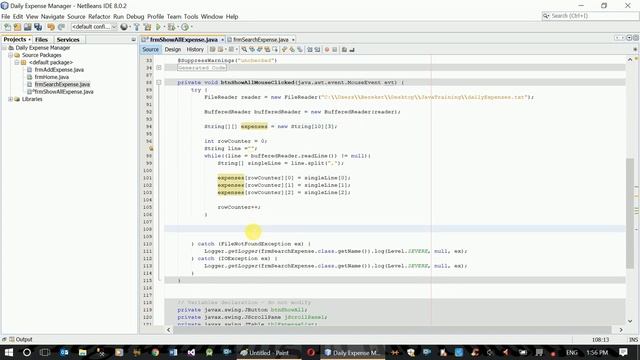Open the dropdown arrow beside Profile Project
640x360 pixels.
(191, 27)
